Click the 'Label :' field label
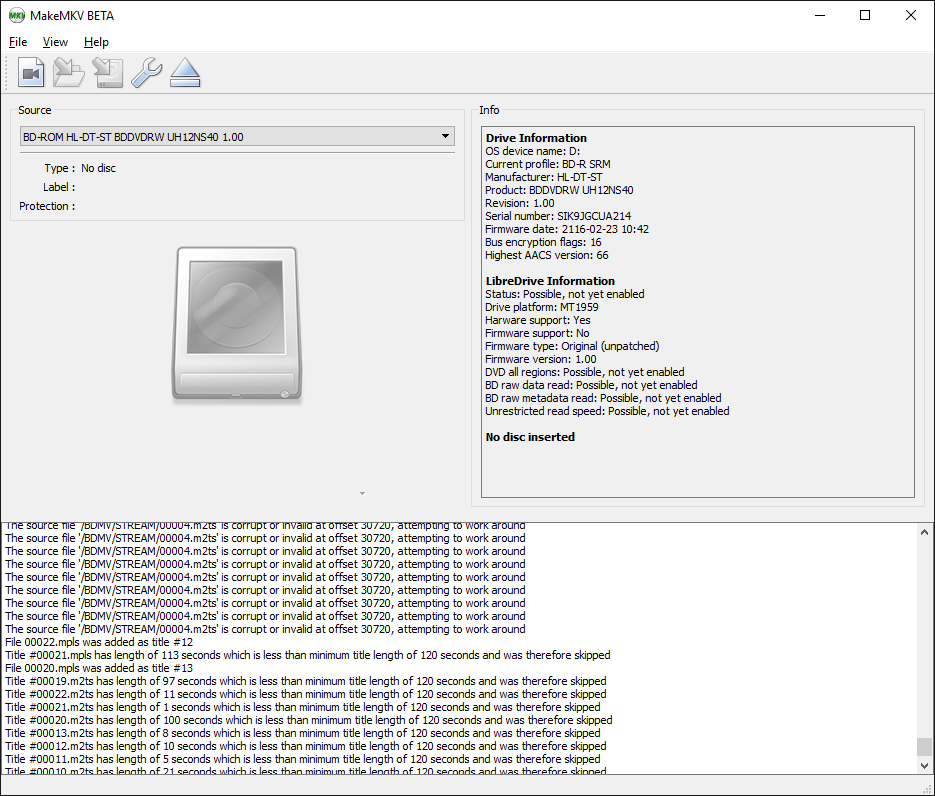Image resolution: width=935 pixels, height=796 pixels. (59, 187)
